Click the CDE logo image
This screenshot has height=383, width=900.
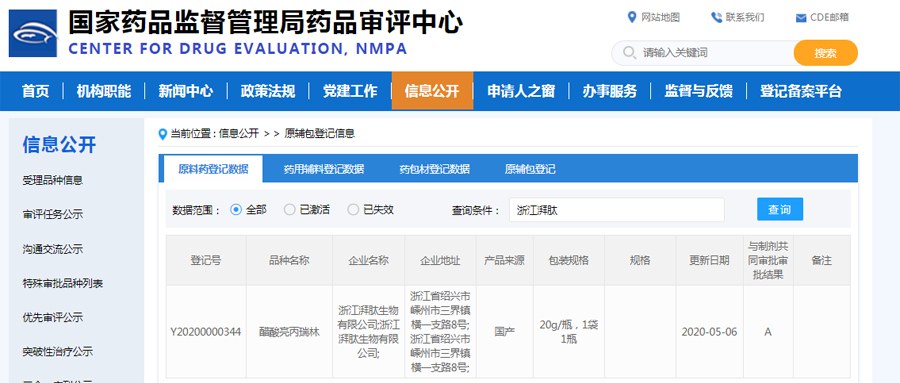point(33,33)
